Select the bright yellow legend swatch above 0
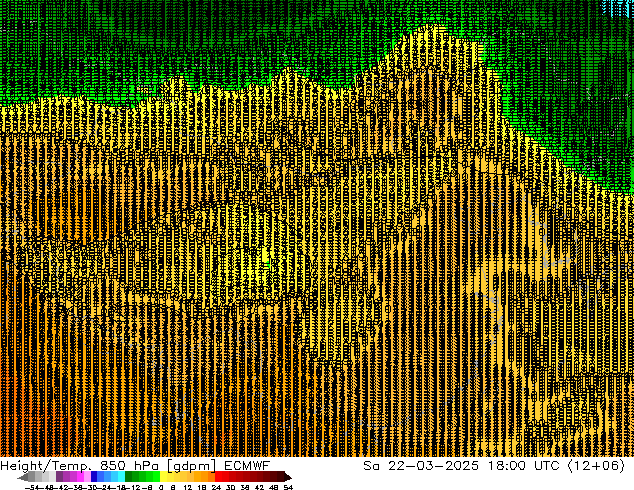634x490 pixels. 163,476
